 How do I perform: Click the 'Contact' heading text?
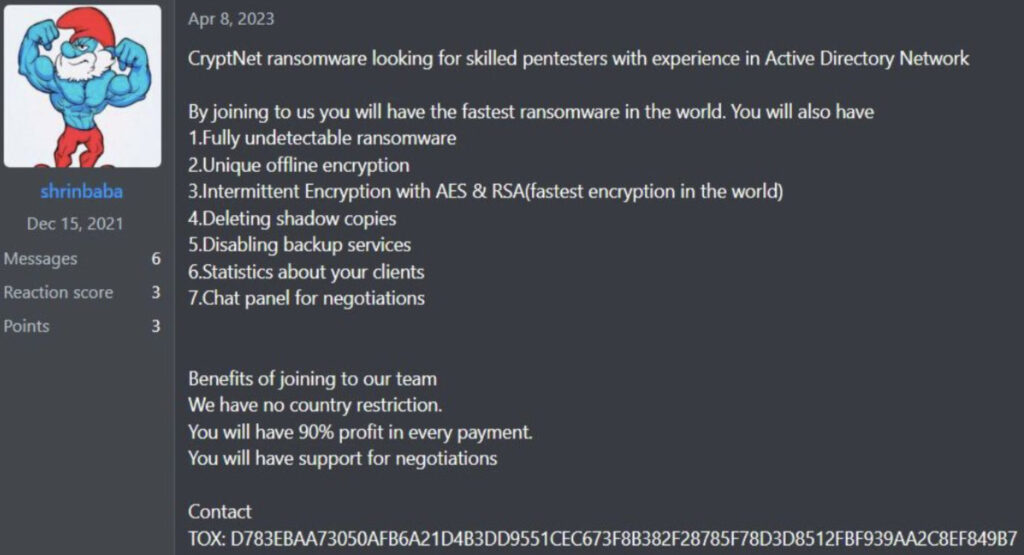click(x=220, y=512)
